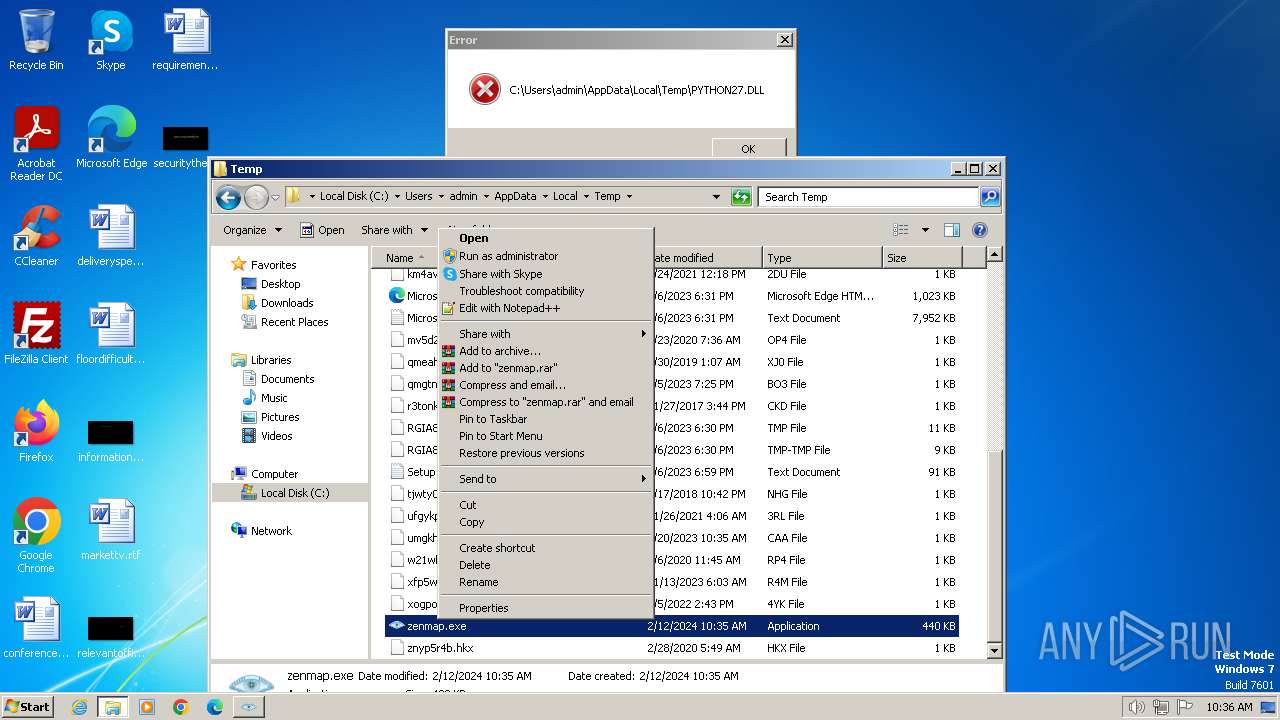Viewport: 1280px width, 720px height.
Task: Launch Skype from the desktop
Action: pos(110,40)
